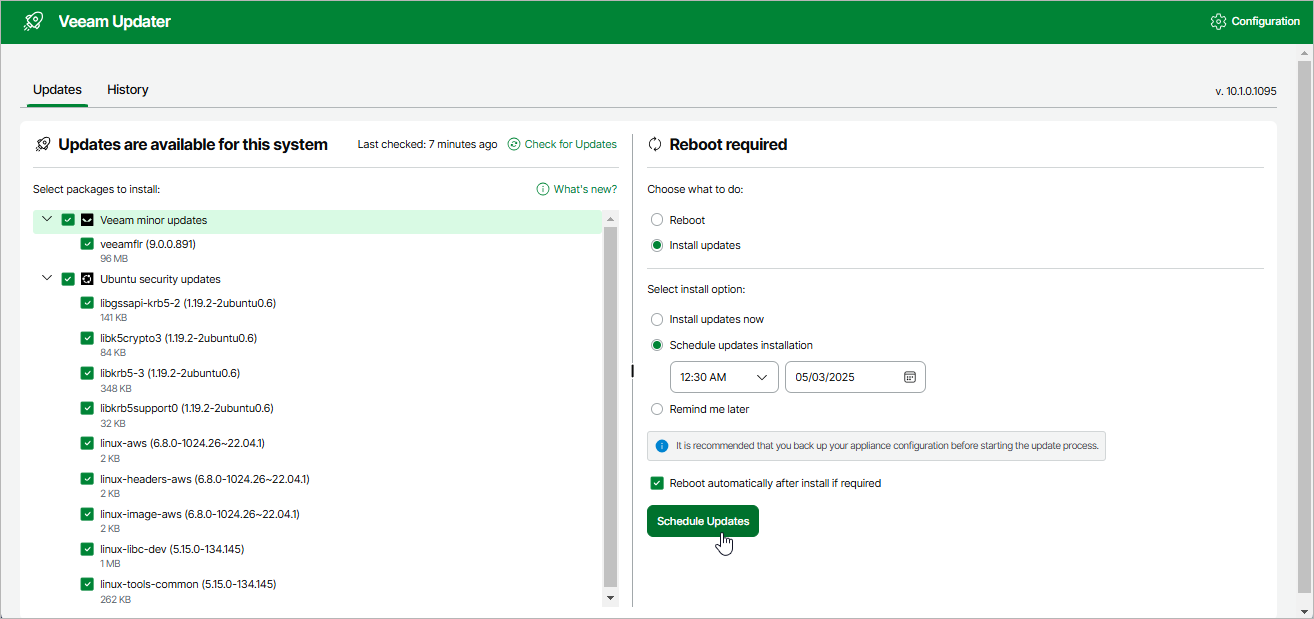Uncheck linux-tools-common package checkbox
The height and width of the screenshot is (619, 1314).
[87, 584]
